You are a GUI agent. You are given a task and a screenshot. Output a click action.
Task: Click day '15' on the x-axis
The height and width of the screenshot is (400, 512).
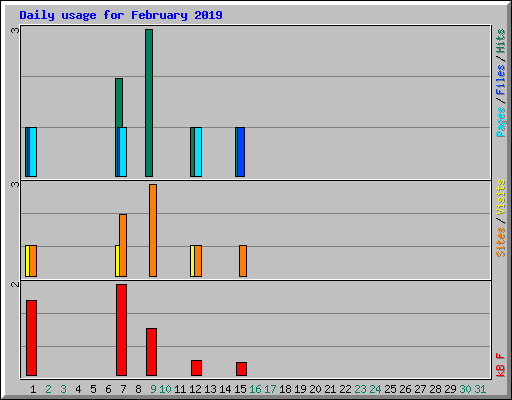coord(240,389)
